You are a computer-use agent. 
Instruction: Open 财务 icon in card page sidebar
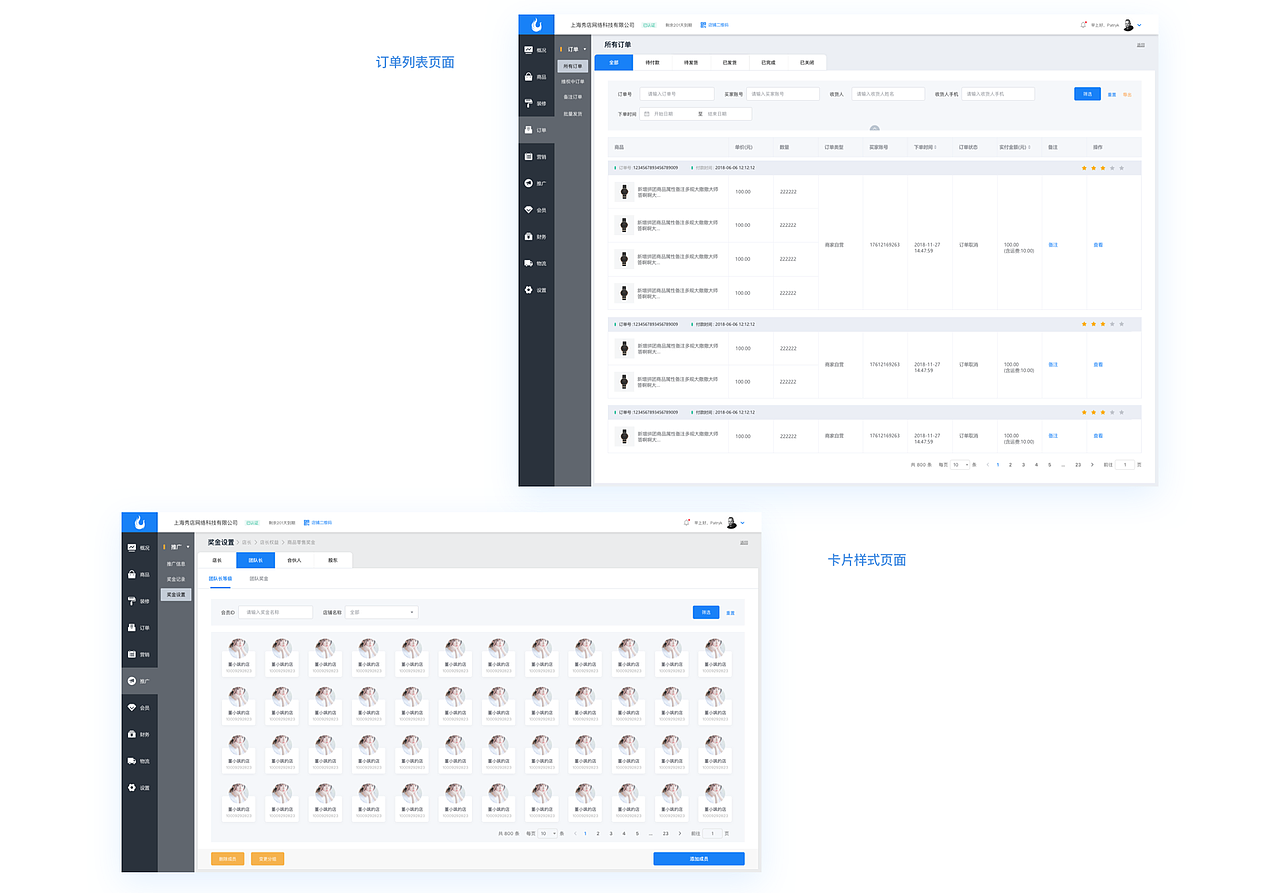pyautogui.click(x=132, y=735)
